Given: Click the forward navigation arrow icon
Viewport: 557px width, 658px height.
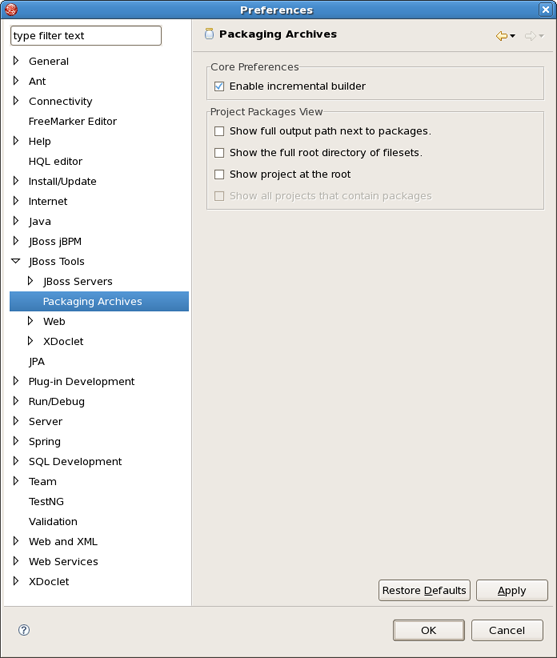Looking at the screenshot, I should [x=530, y=36].
